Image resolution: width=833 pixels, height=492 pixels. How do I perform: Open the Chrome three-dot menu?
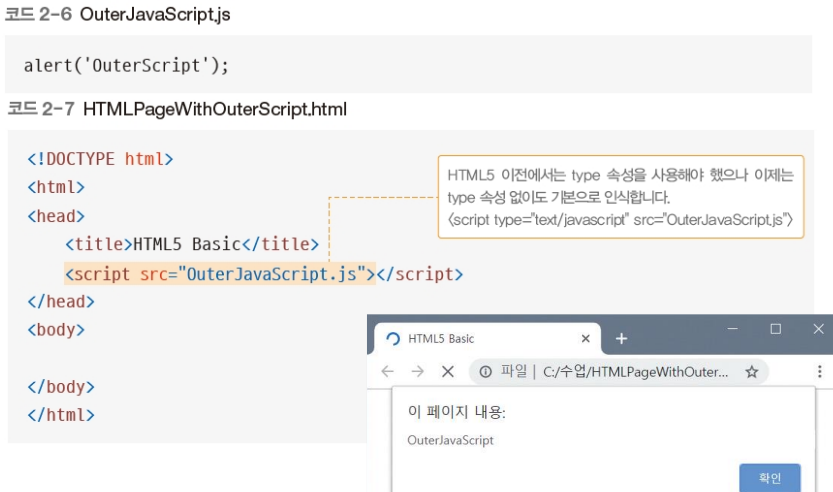click(819, 371)
